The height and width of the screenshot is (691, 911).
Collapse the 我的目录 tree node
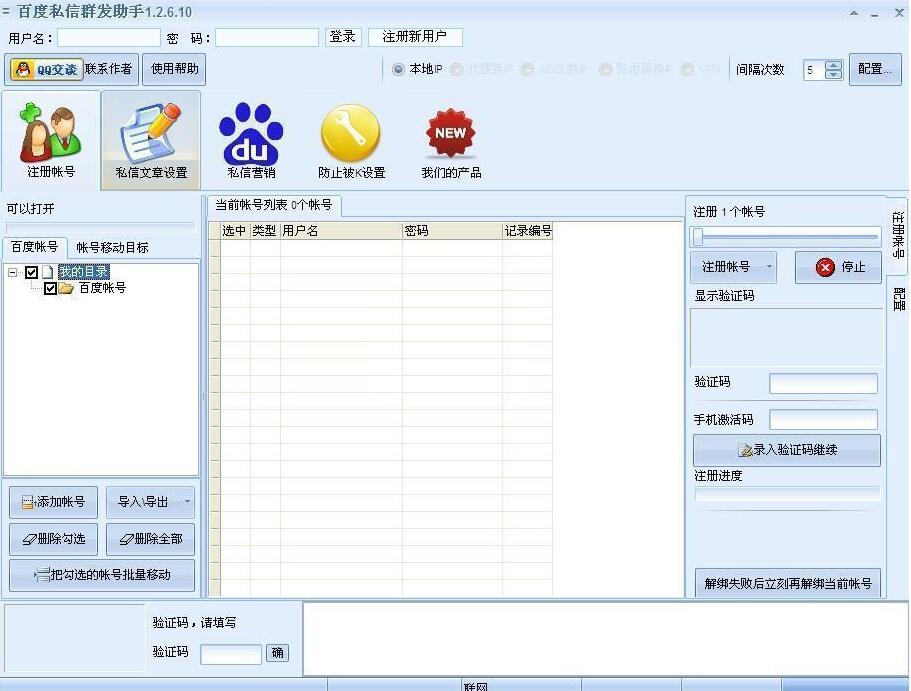(12, 272)
